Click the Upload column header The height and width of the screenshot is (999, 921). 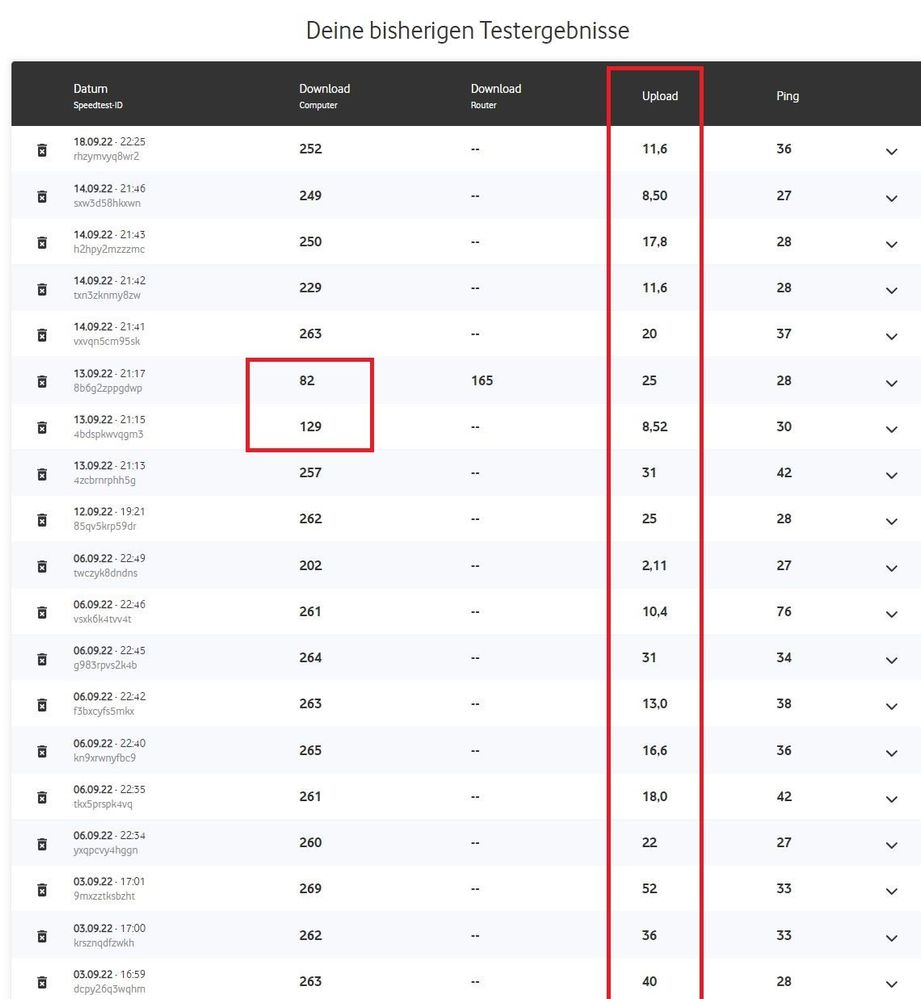pos(660,96)
